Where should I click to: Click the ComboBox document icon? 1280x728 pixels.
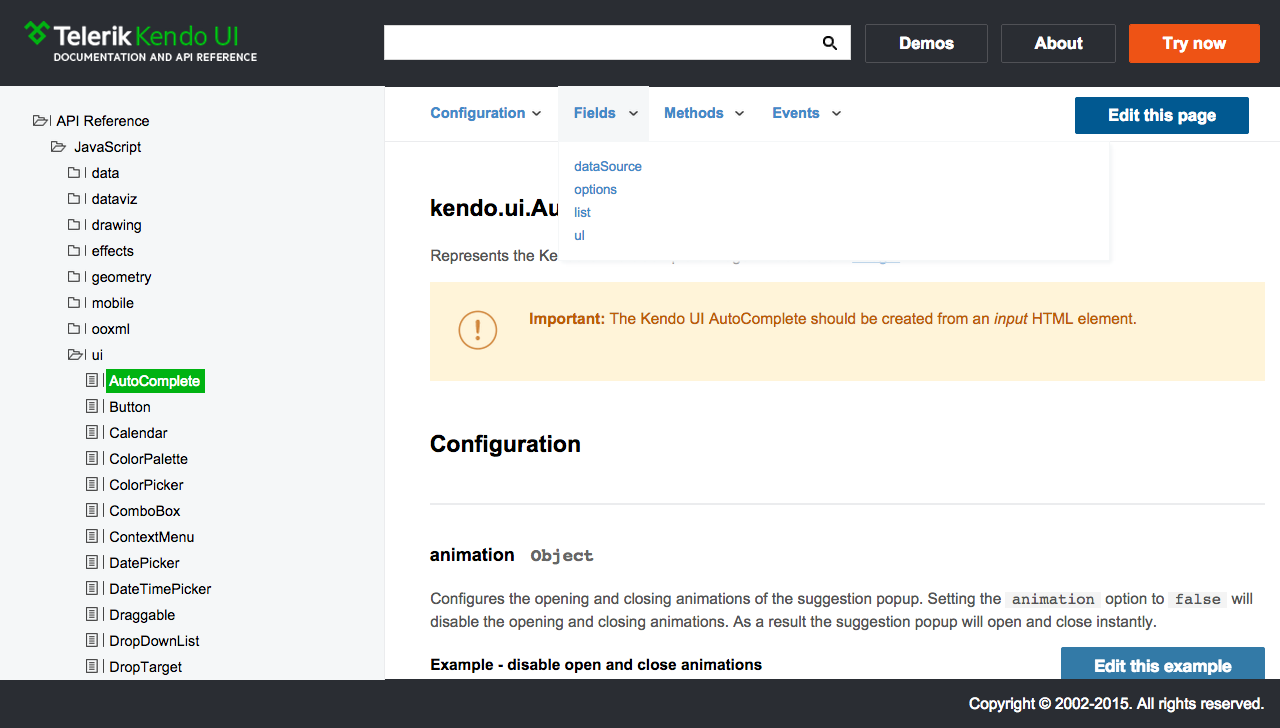click(92, 511)
